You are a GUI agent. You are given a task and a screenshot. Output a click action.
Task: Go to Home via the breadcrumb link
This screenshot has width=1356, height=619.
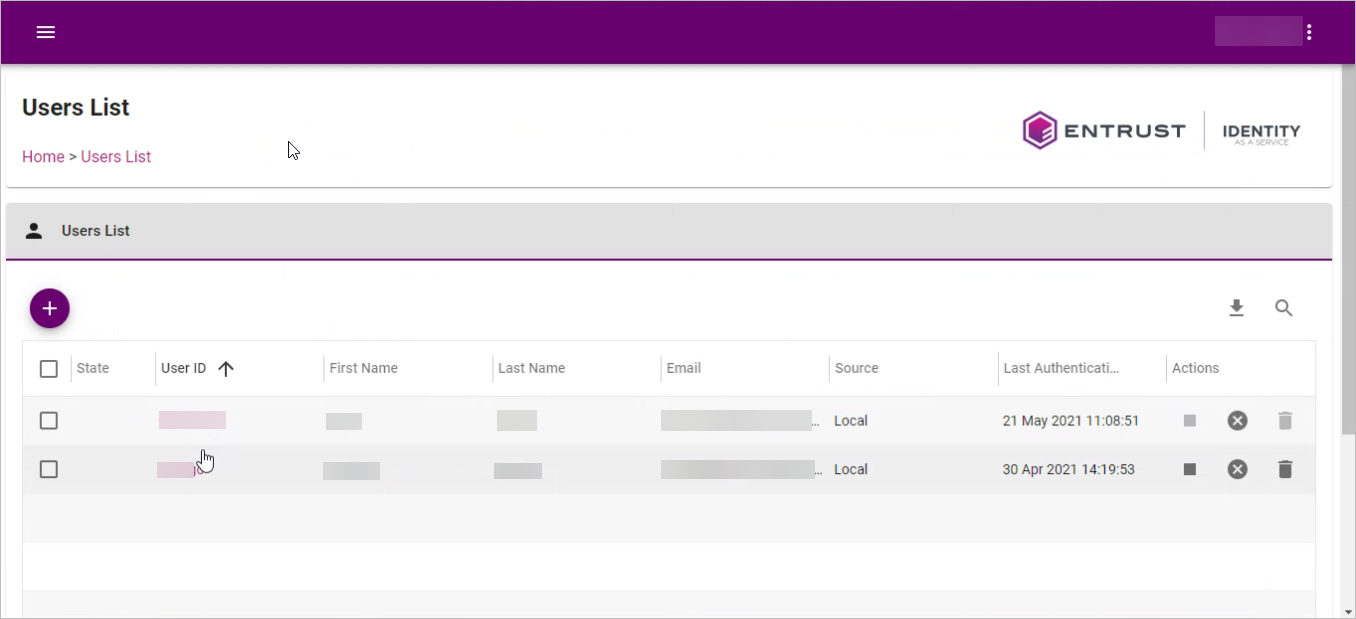click(x=43, y=157)
